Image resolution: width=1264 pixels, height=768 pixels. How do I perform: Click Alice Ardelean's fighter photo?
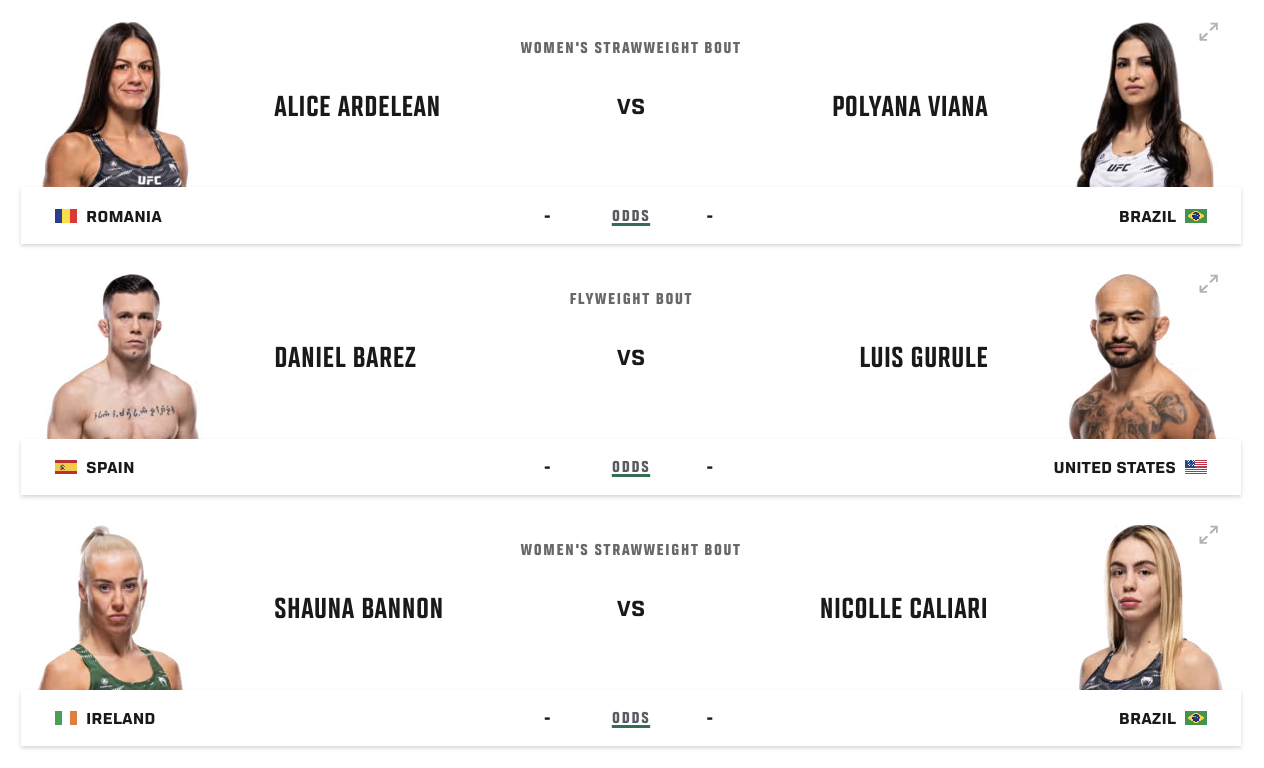click(x=117, y=108)
